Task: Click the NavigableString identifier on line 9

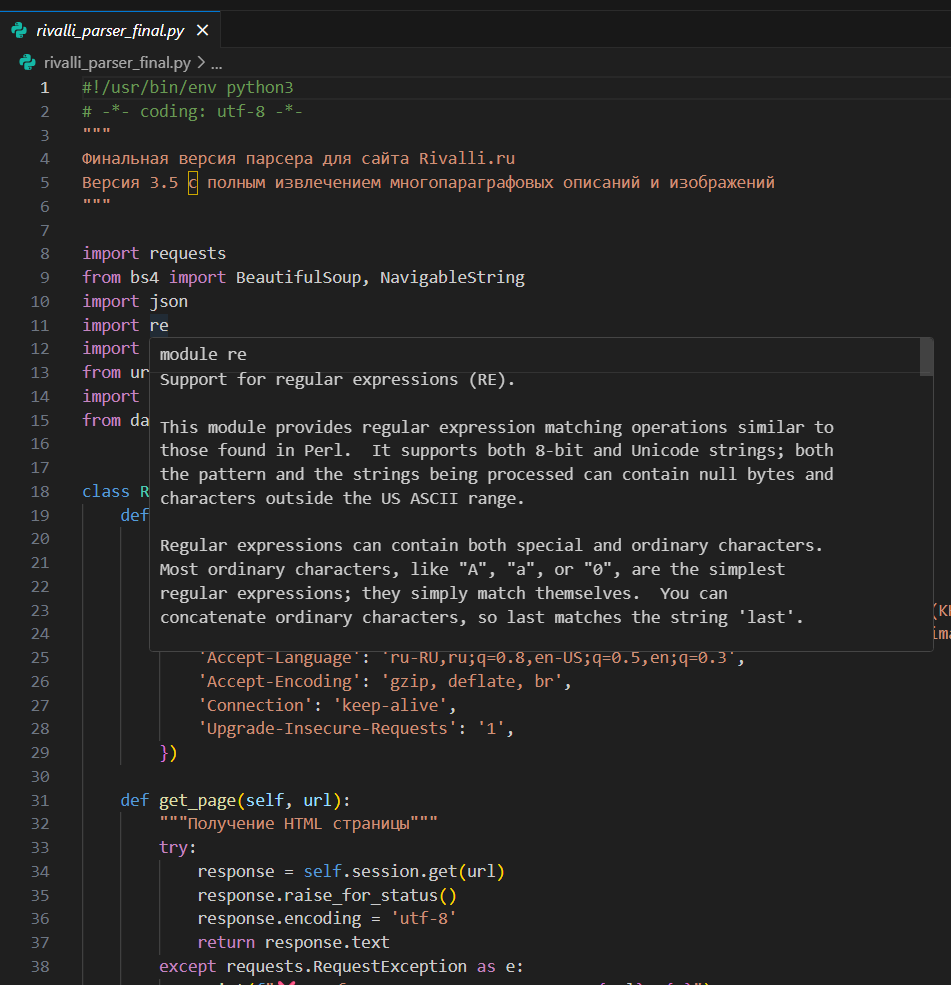Action: click(452, 277)
